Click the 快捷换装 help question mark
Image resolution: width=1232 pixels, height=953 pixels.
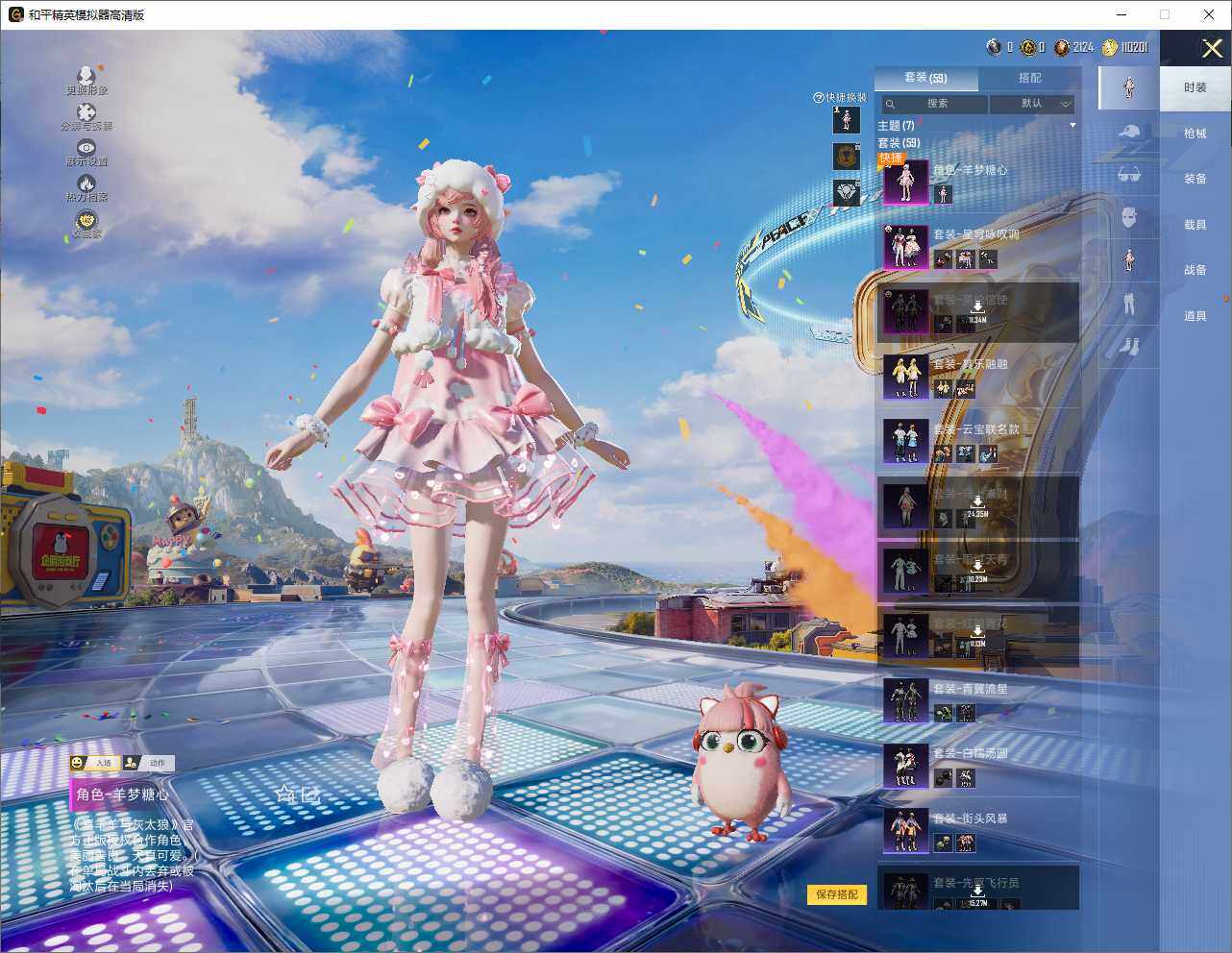819,98
